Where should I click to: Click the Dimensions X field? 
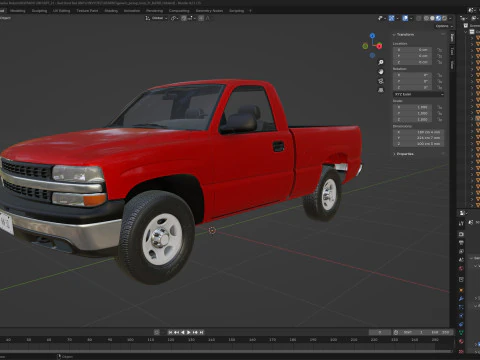[x=419, y=132]
